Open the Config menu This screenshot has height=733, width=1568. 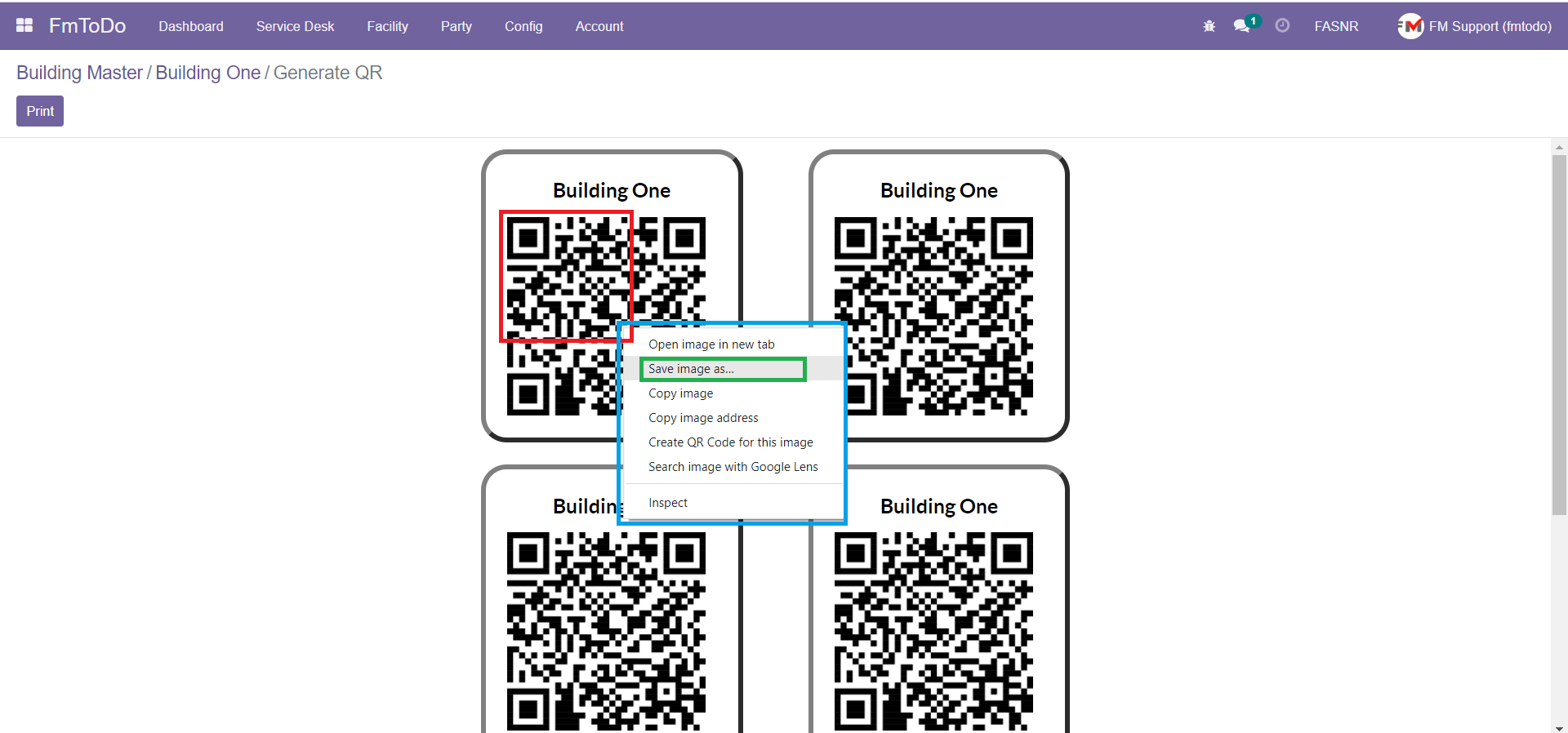523,26
